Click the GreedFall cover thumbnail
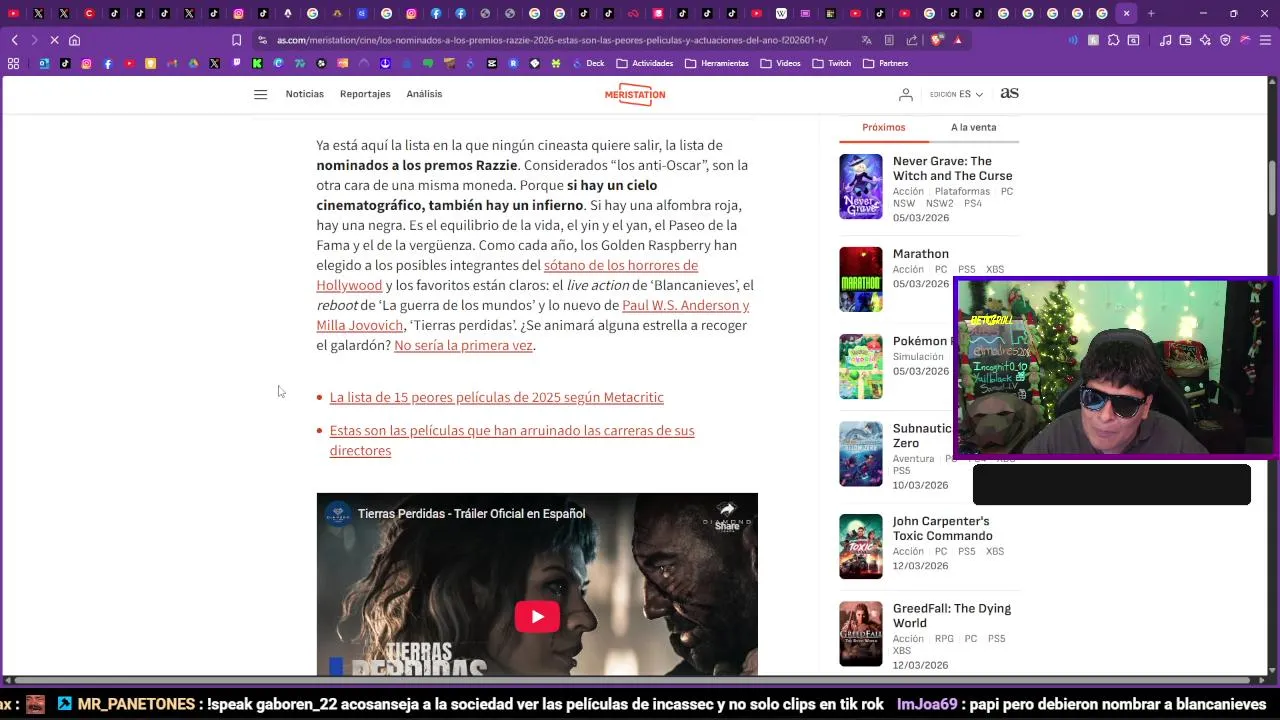Screen dimensions: 1280x720 point(861,633)
